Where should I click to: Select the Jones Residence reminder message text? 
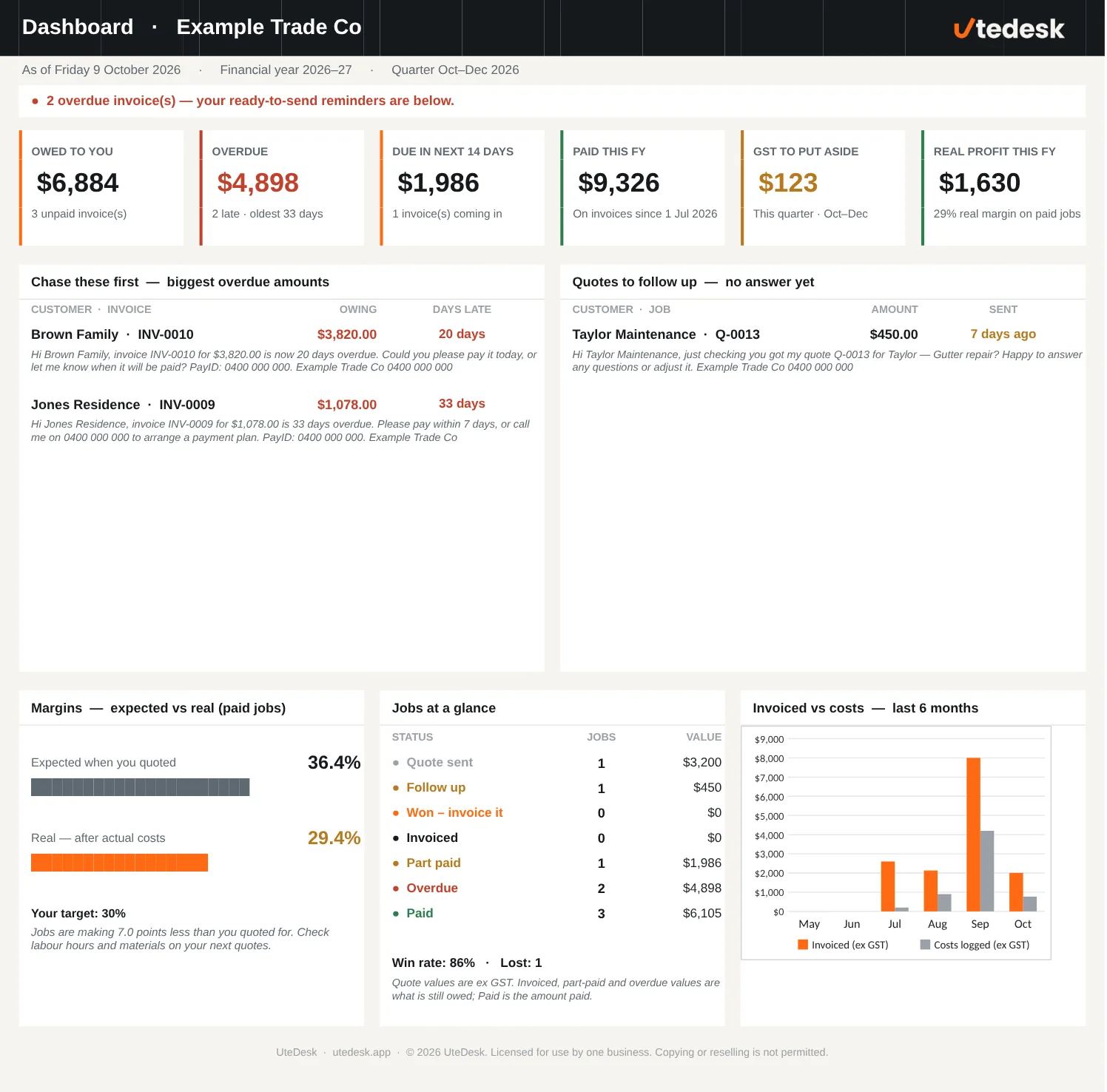click(280, 431)
